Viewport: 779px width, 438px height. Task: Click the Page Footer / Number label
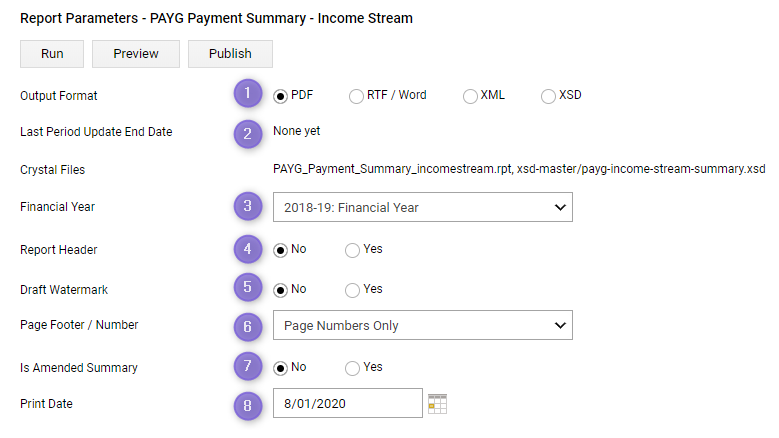(x=79, y=325)
